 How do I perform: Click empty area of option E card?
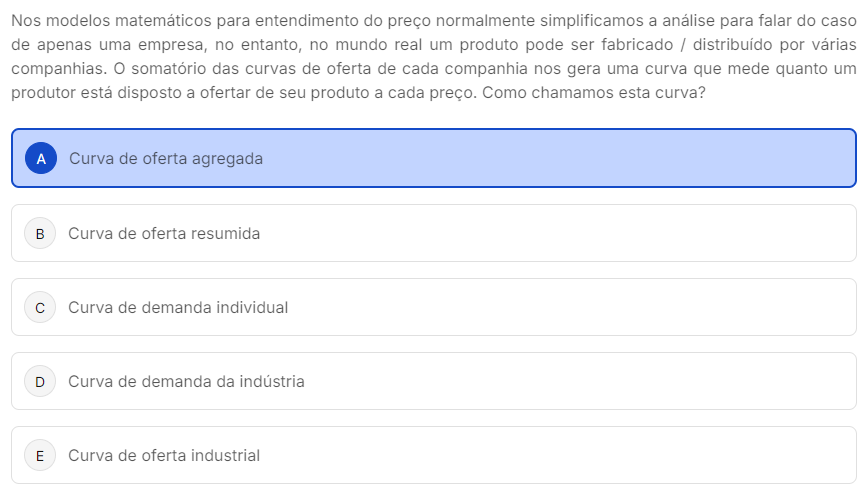(x=554, y=456)
